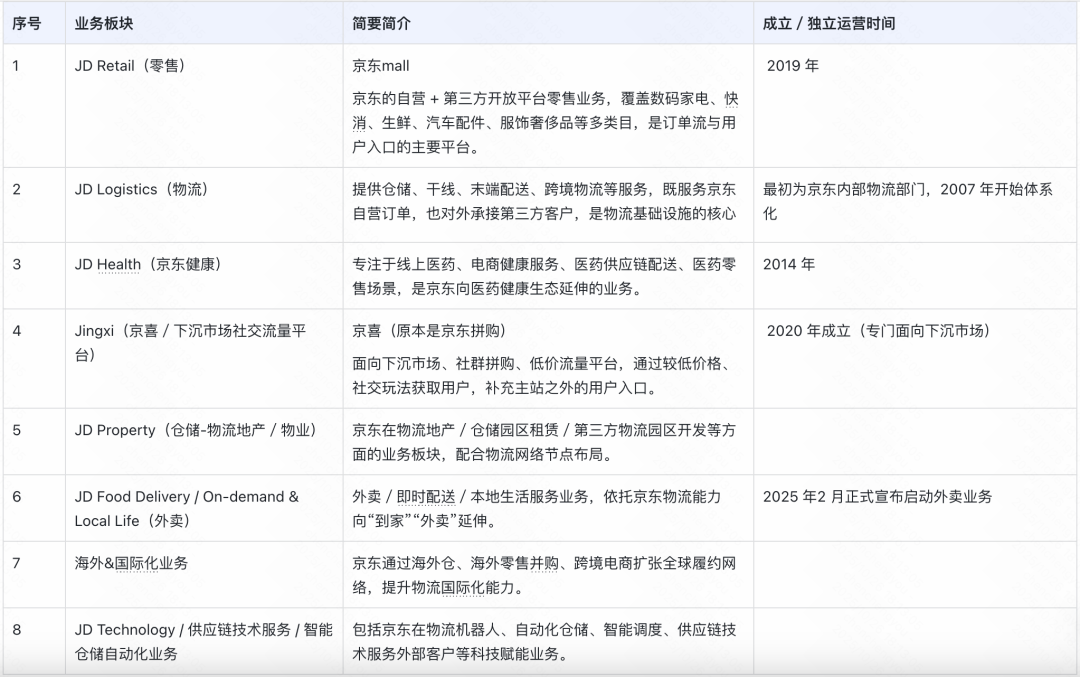Click the 序号 column header
This screenshot has width=1080, height=677.
click(x=27, y=24)
